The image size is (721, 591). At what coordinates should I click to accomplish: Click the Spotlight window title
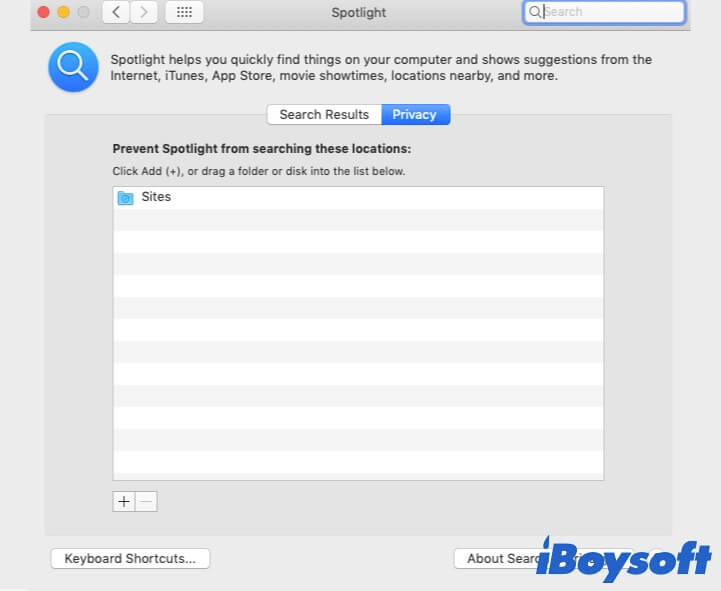(x=358, y=13)
